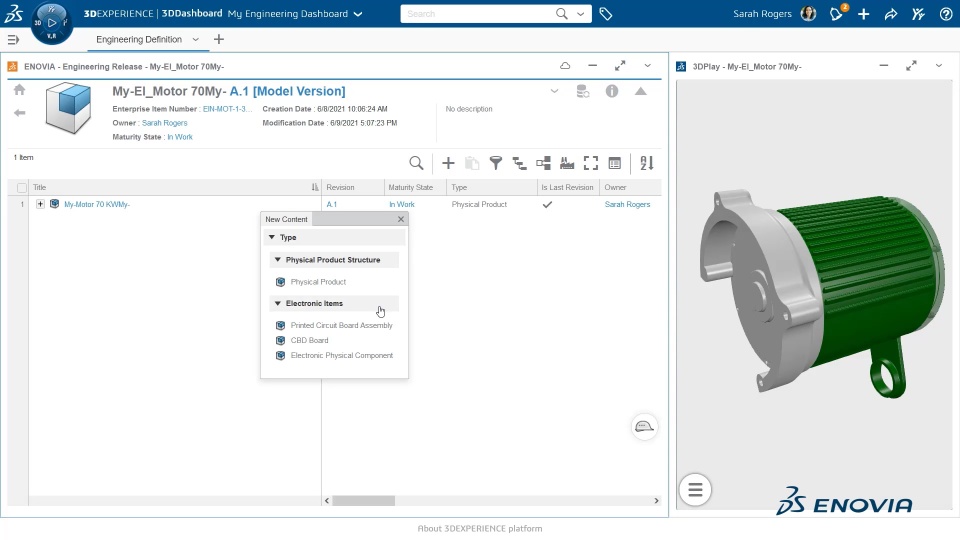Open the A.1 revision link in table
The width and height of the screenshot is (960, 540).
pyautogui.click(x=332, y=204)
